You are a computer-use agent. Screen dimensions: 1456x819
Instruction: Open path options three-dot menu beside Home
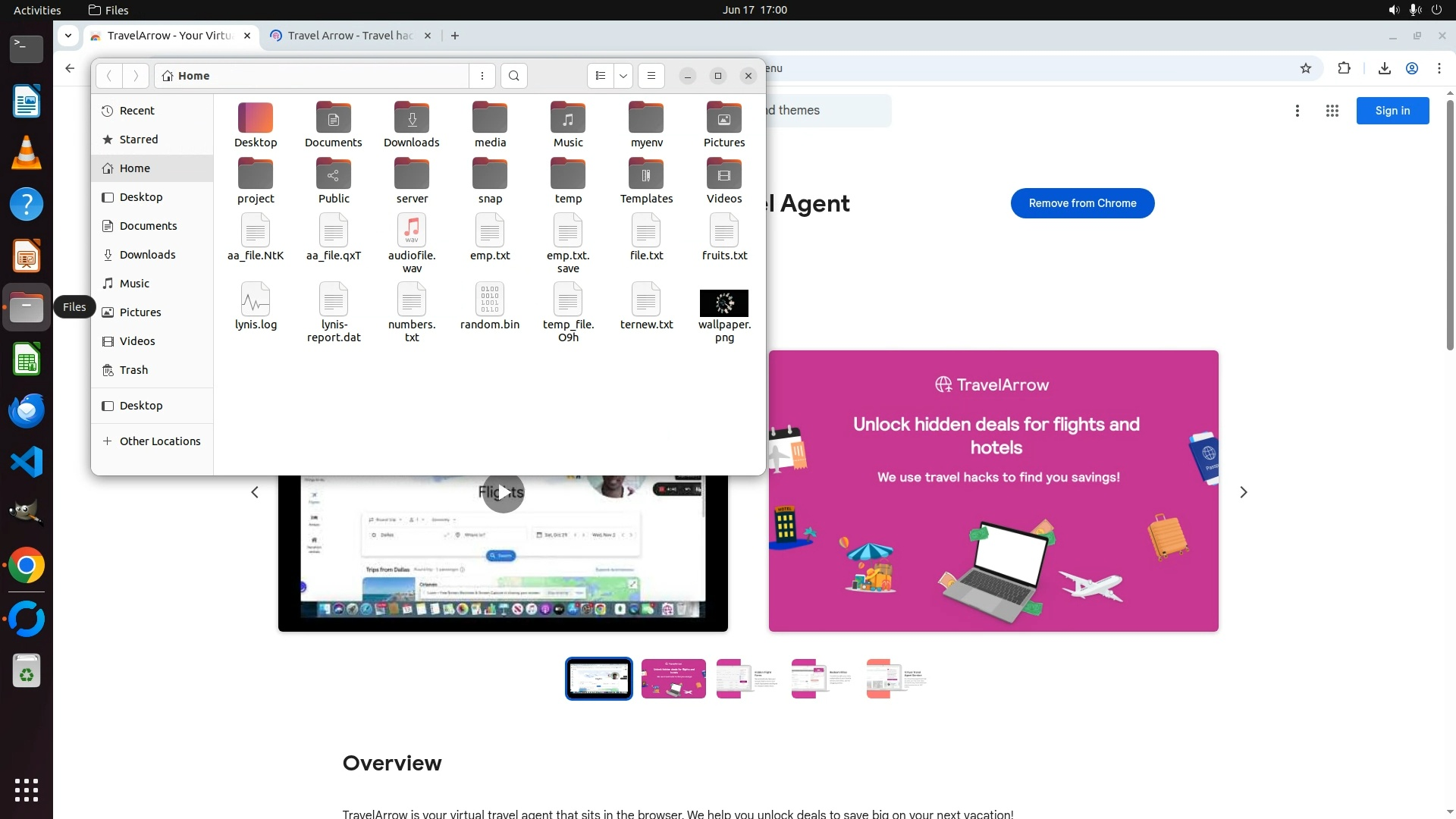click(482, 76)
